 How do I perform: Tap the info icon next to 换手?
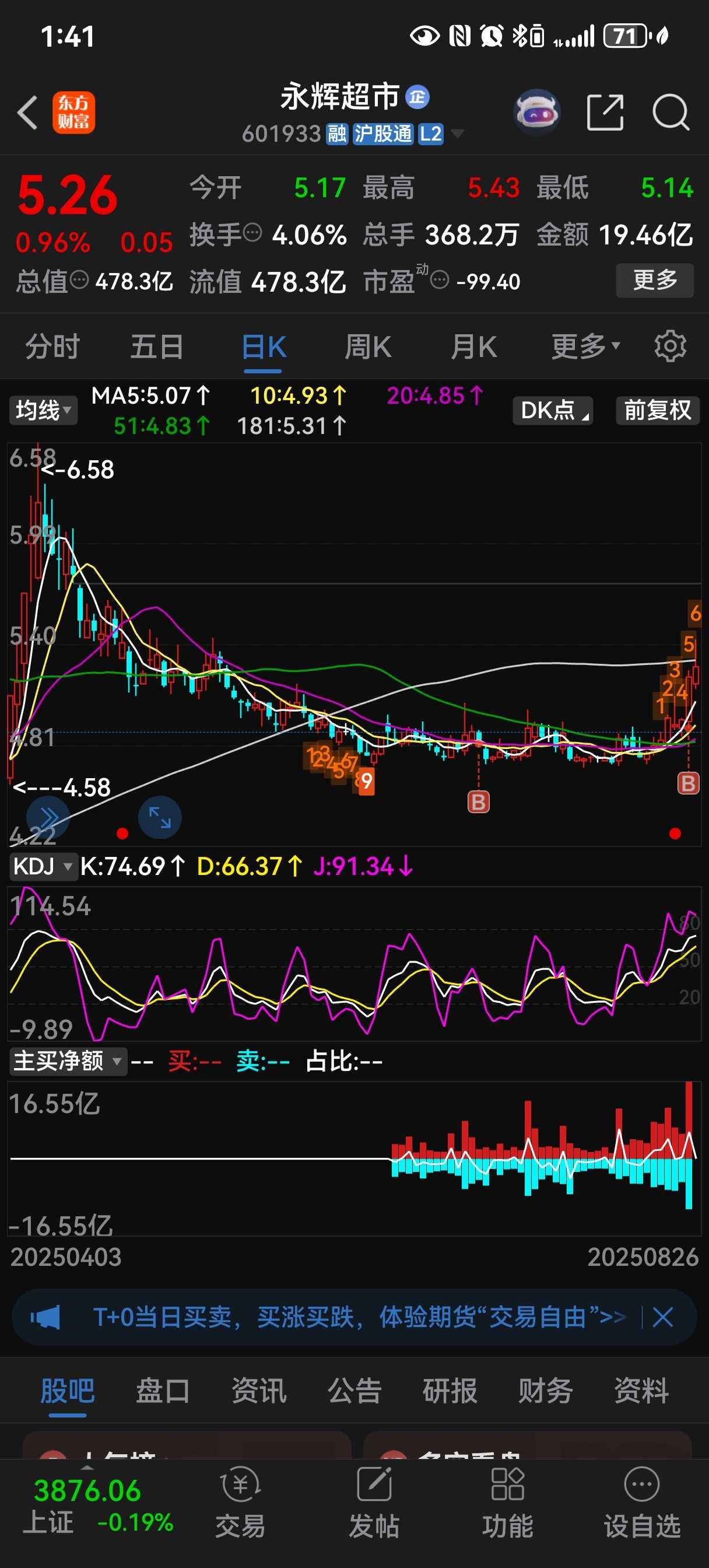252,233
